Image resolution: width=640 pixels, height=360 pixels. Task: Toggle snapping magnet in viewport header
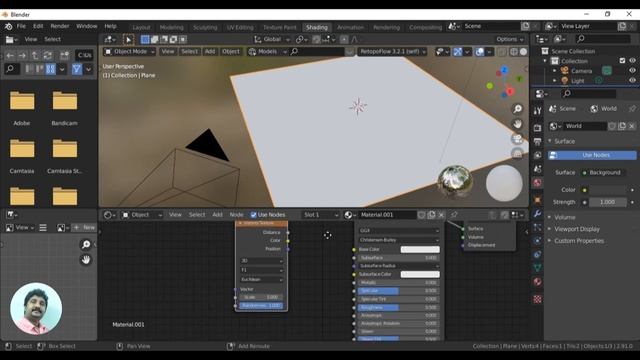click(316, 40)
